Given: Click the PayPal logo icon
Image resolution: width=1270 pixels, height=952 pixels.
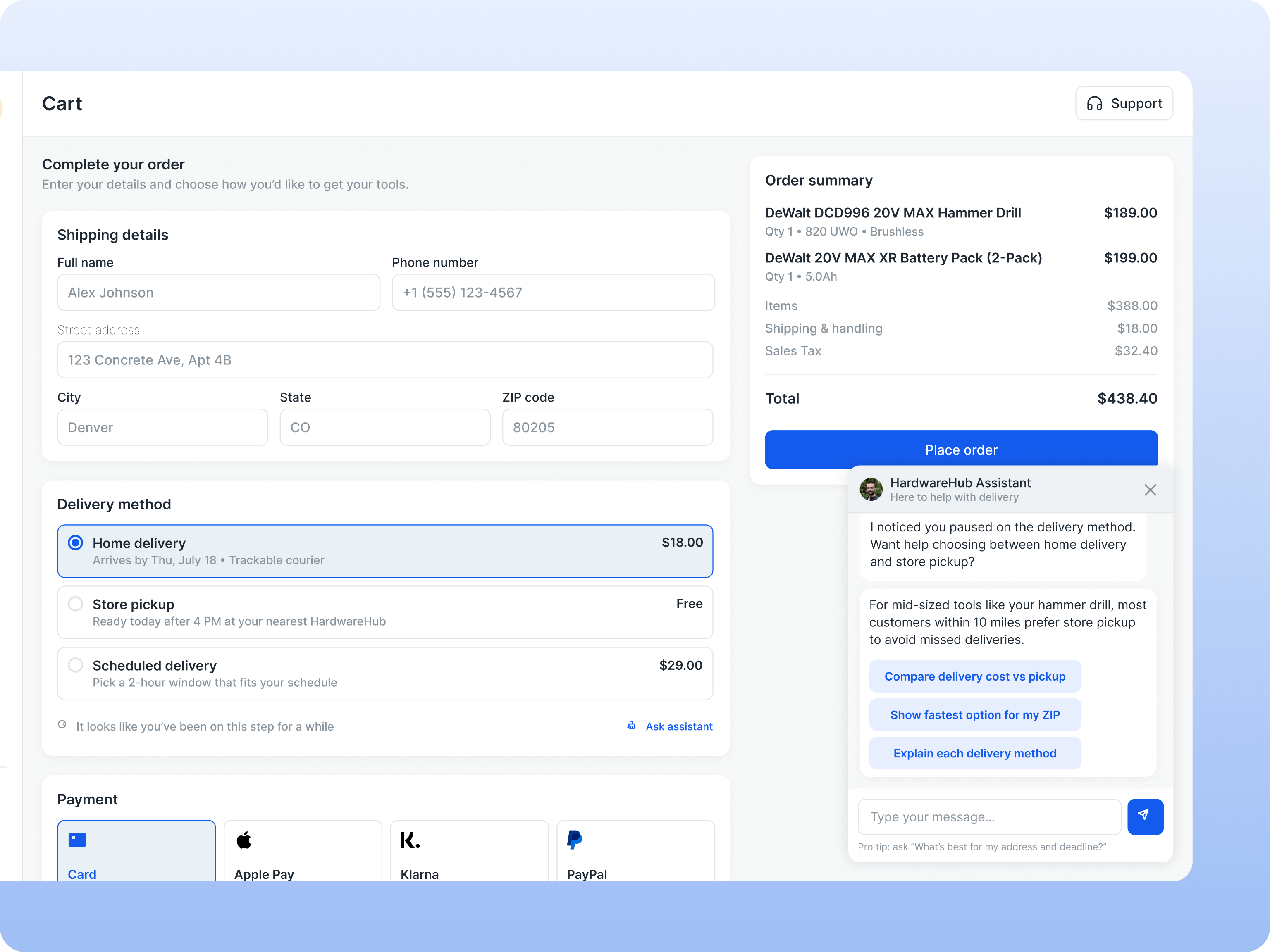Looking at the screenshot, I should (x=575, y=840).
